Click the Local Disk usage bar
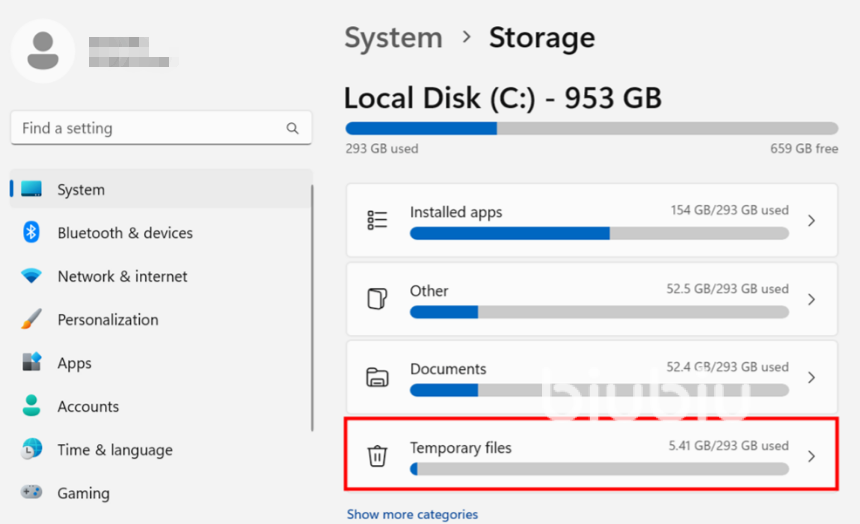The image size is (860, 524). (x=591, y=128)
